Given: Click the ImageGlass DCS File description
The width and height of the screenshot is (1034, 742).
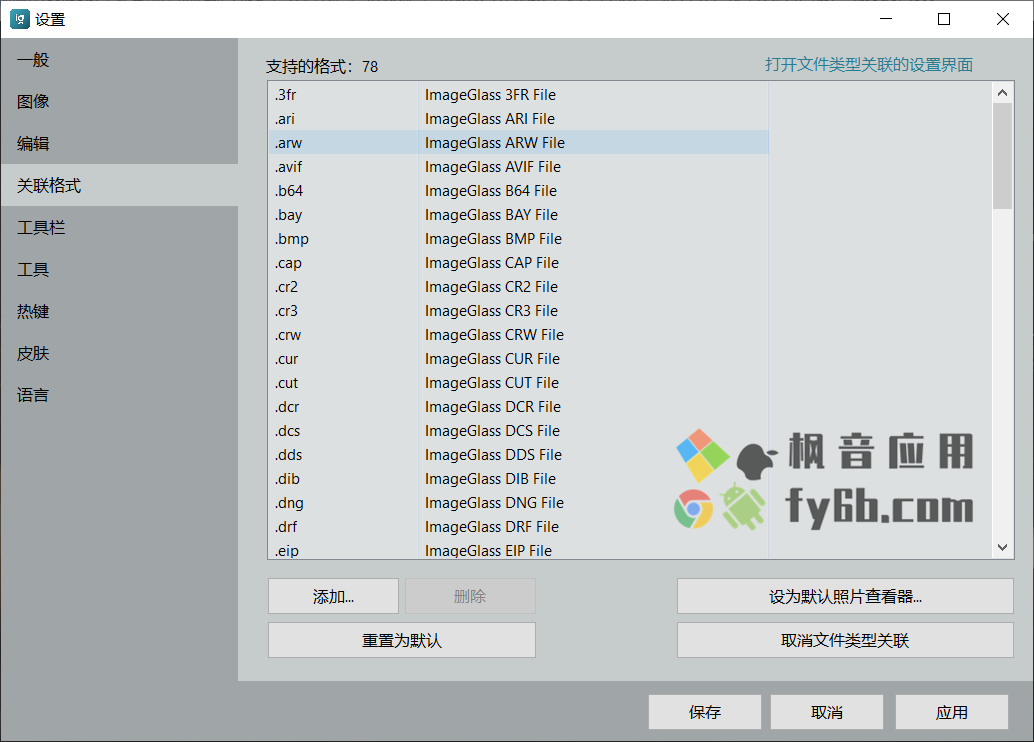Looking at the screenshot, I should click(x=493, y=431).
